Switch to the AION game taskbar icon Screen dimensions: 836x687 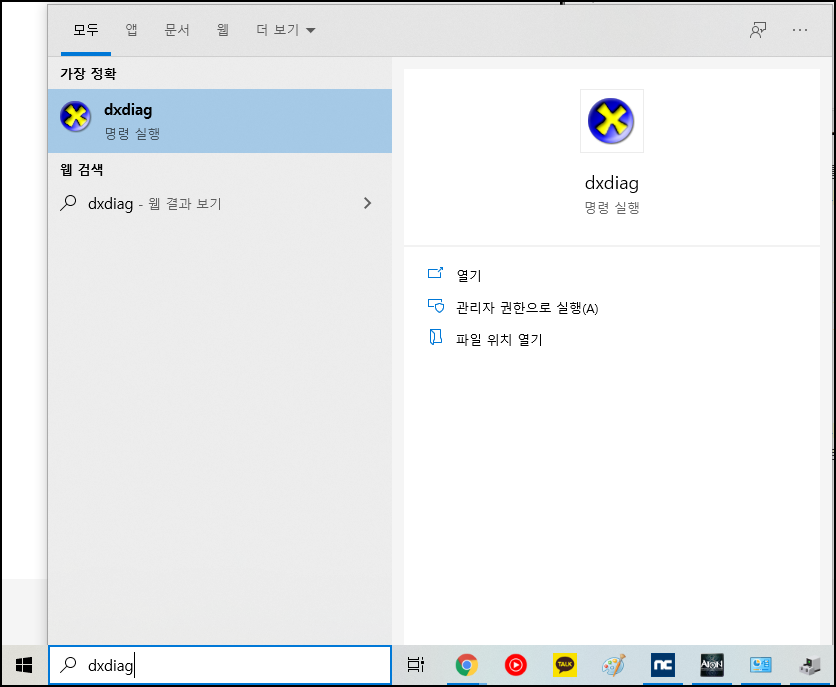712,665
